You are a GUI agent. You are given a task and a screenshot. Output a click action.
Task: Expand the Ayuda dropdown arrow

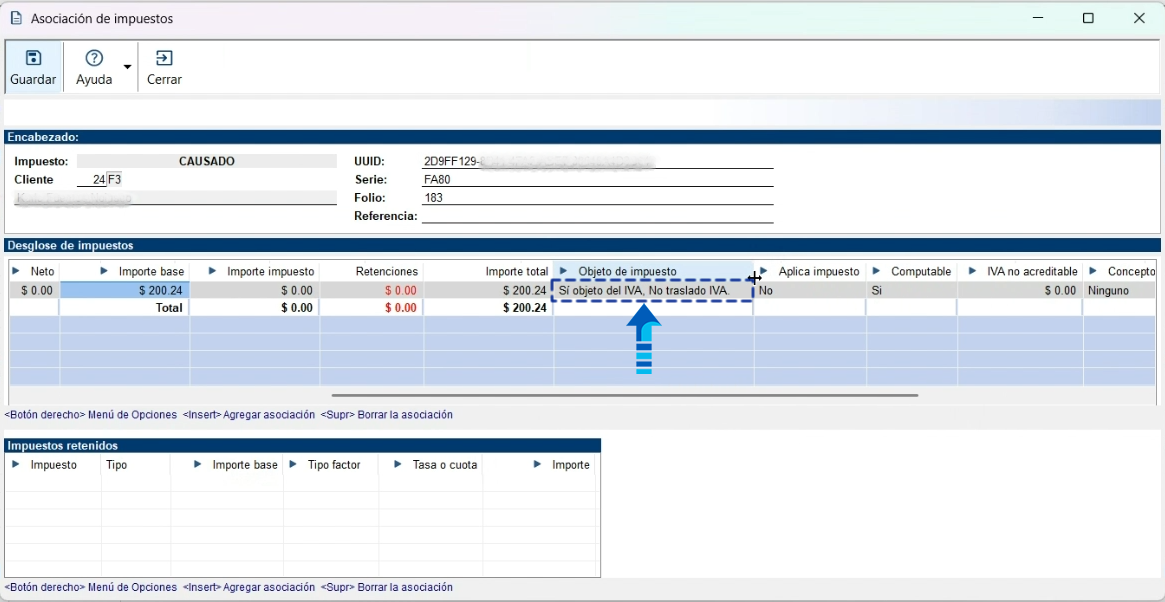(x=127, y=67)
